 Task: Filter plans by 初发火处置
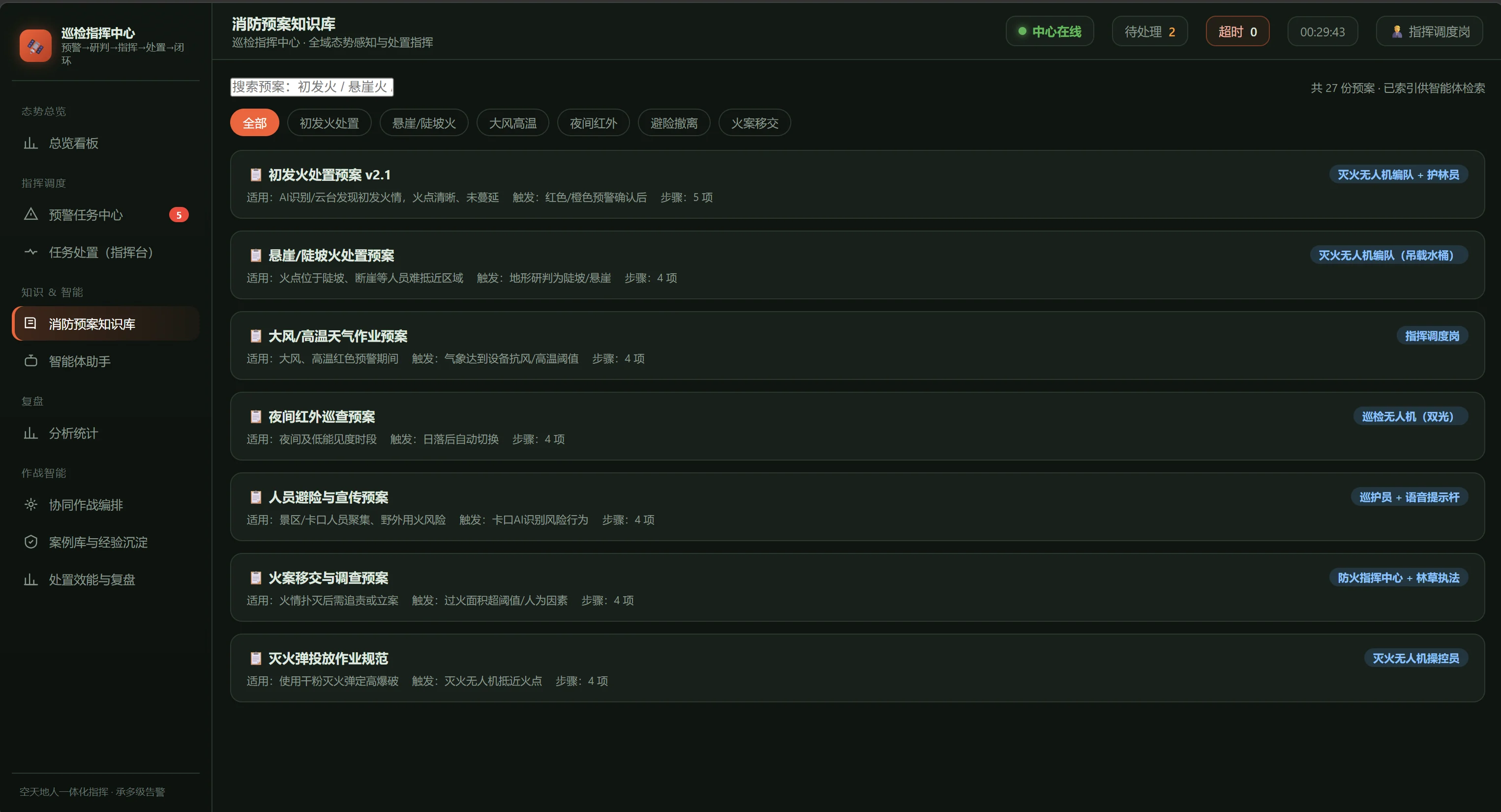[x=329, y=123]
